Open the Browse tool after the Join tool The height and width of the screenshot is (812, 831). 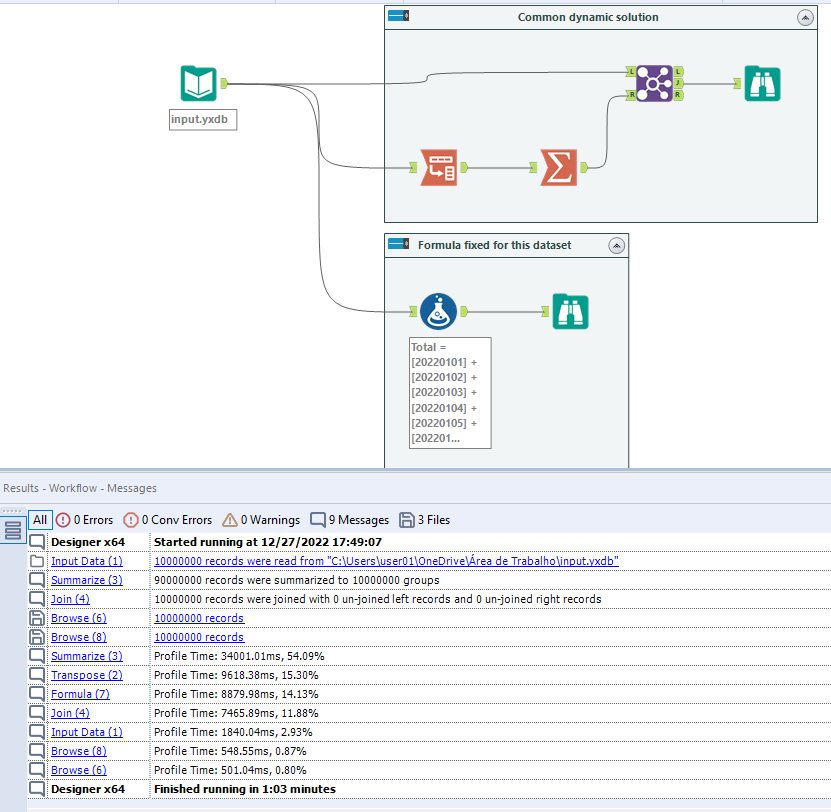763,84
